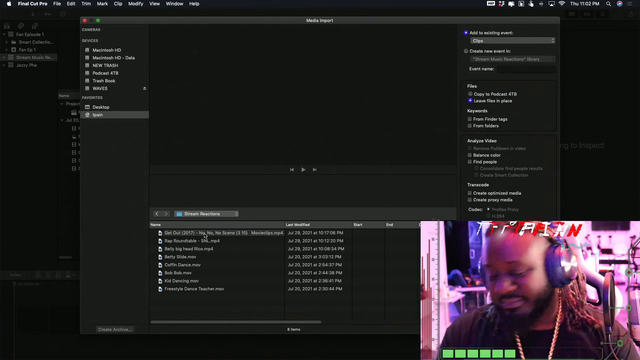Enable Find people checkbox
The image size is (640, 360).
[x=469, y=162]
